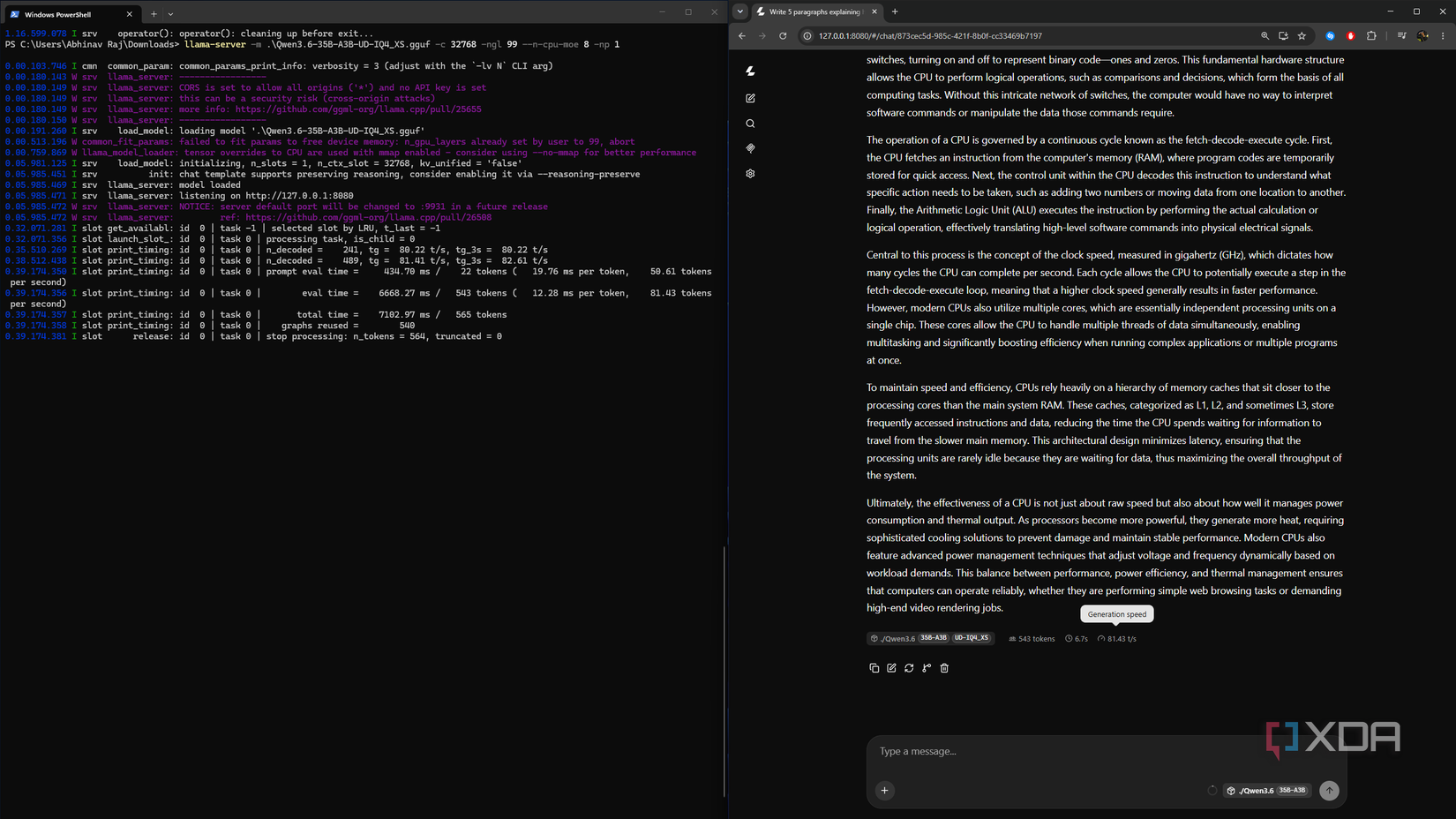Open search in the chat sidebar
Screen dimensions: 1456x819
[x=750, y=124]
